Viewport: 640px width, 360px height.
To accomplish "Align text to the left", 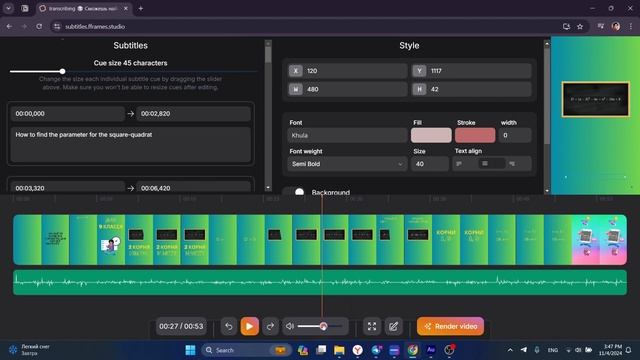I will click(459, 164).
